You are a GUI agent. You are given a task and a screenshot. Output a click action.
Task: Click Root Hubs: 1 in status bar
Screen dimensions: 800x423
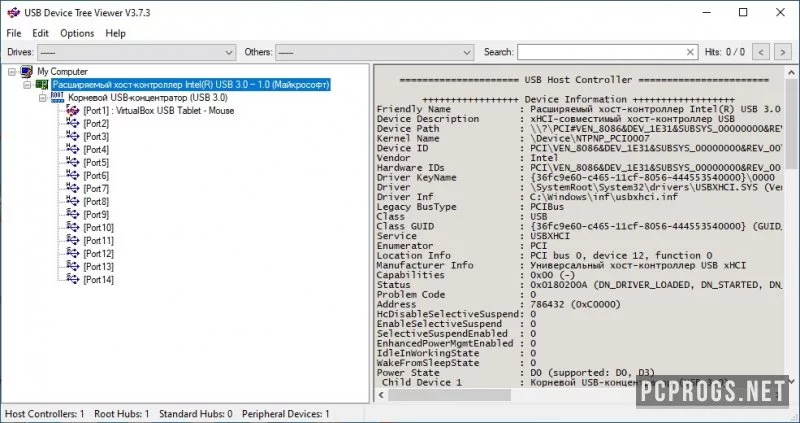(121, 414)
